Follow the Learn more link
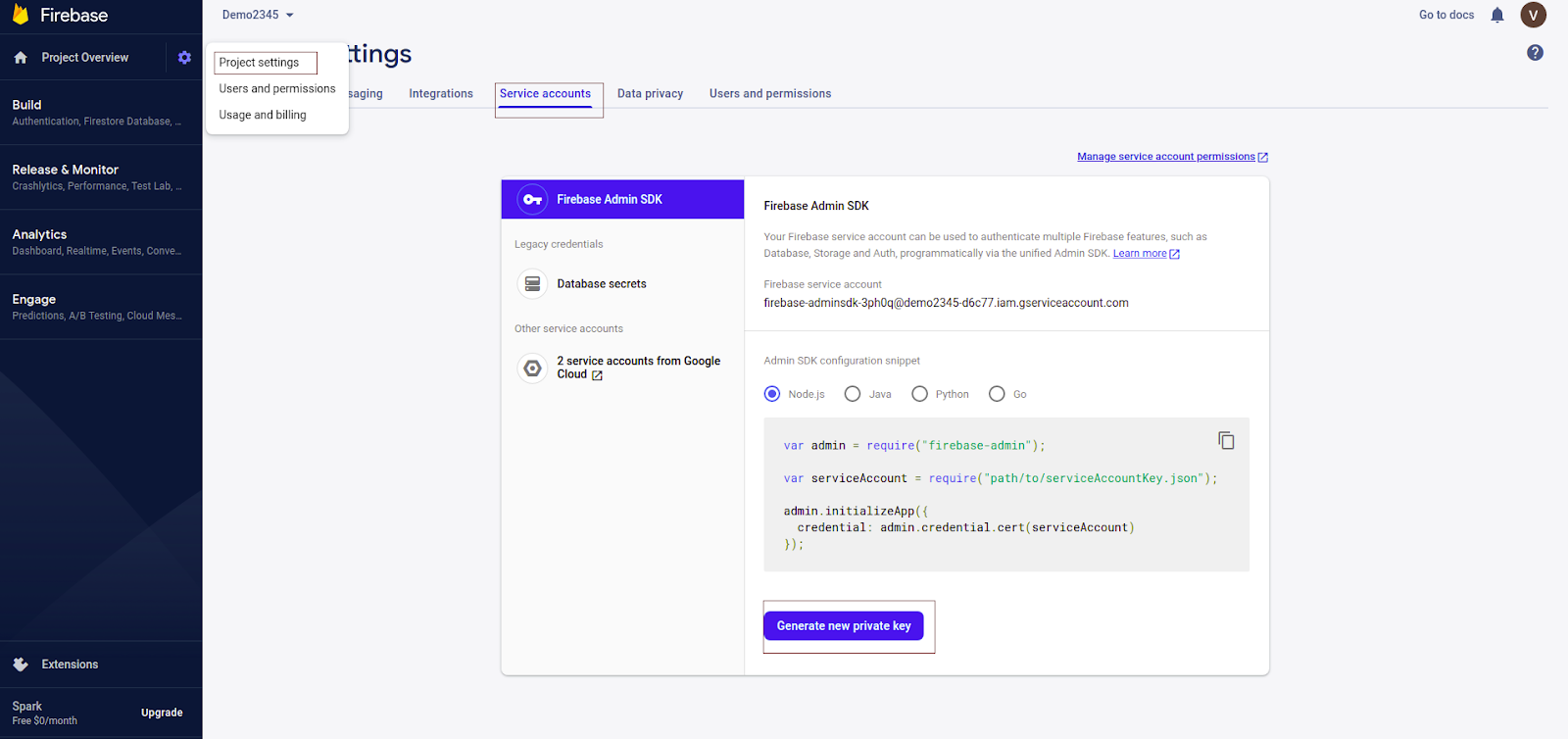 pyautogui.click(x=1140, y=254)
